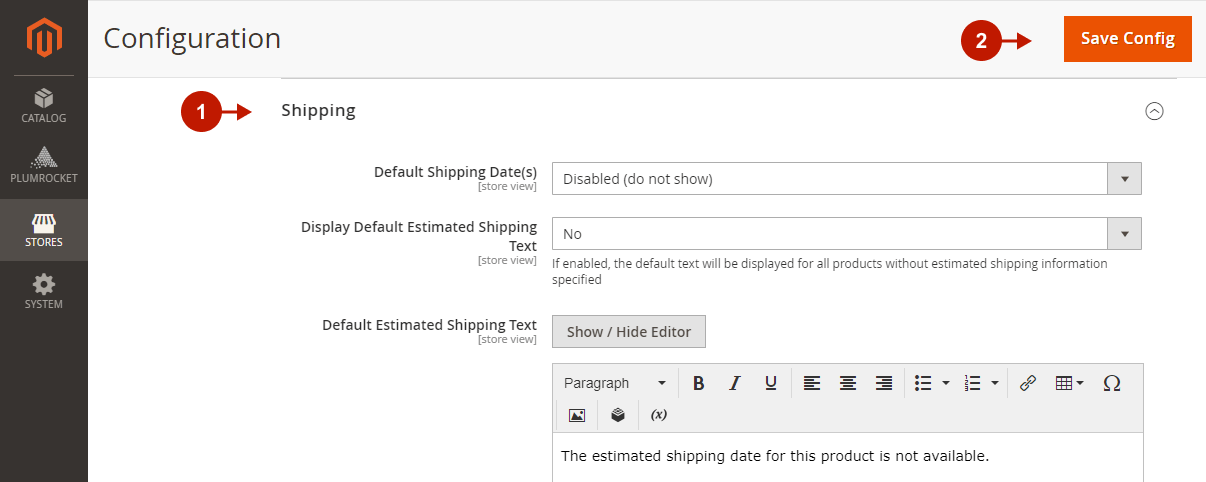Open the Plumrocket sidebar menu
Viewport: 1206px width, 482px height.
coord(44,166)
